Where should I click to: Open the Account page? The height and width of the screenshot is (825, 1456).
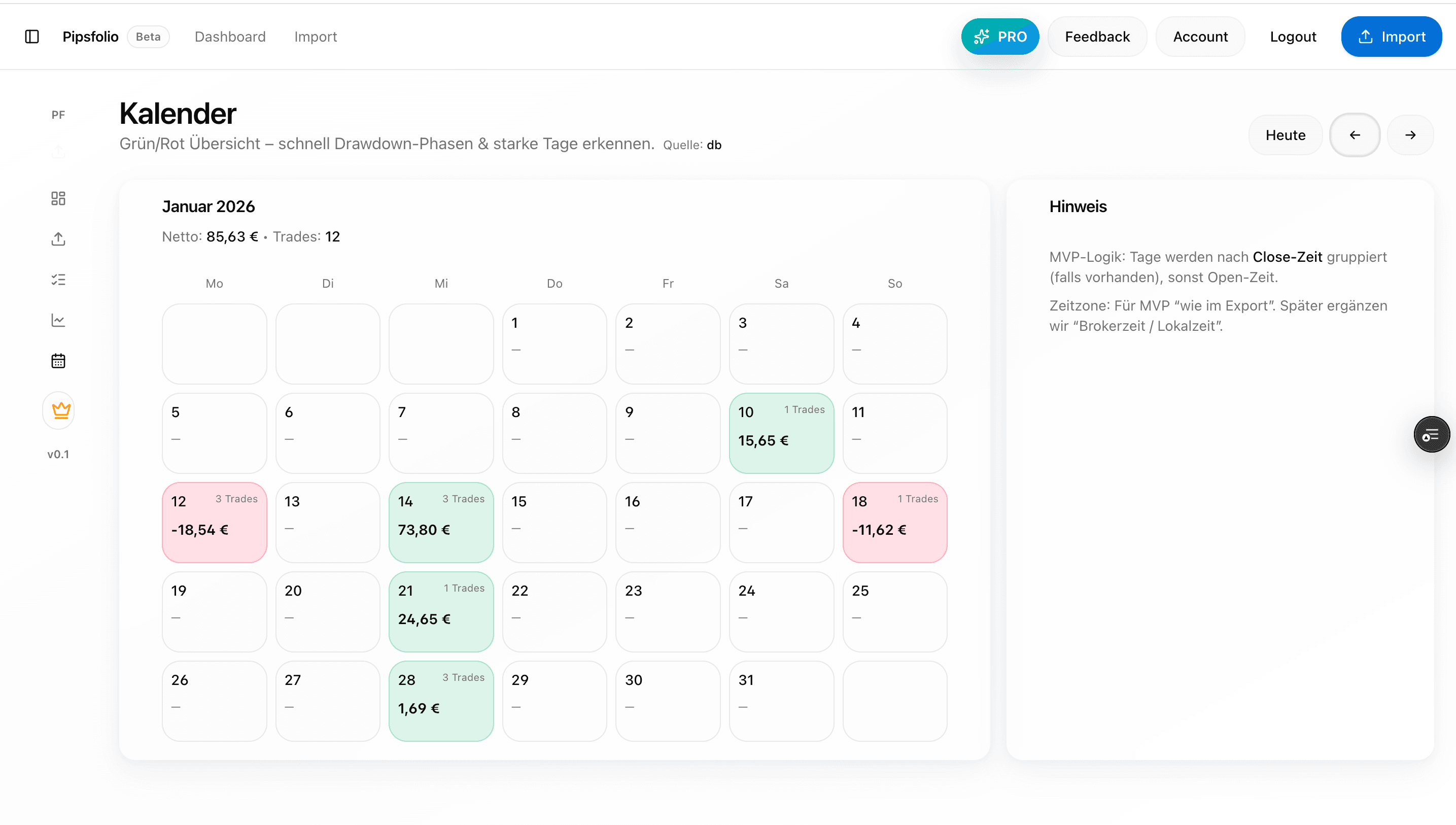1200,36
